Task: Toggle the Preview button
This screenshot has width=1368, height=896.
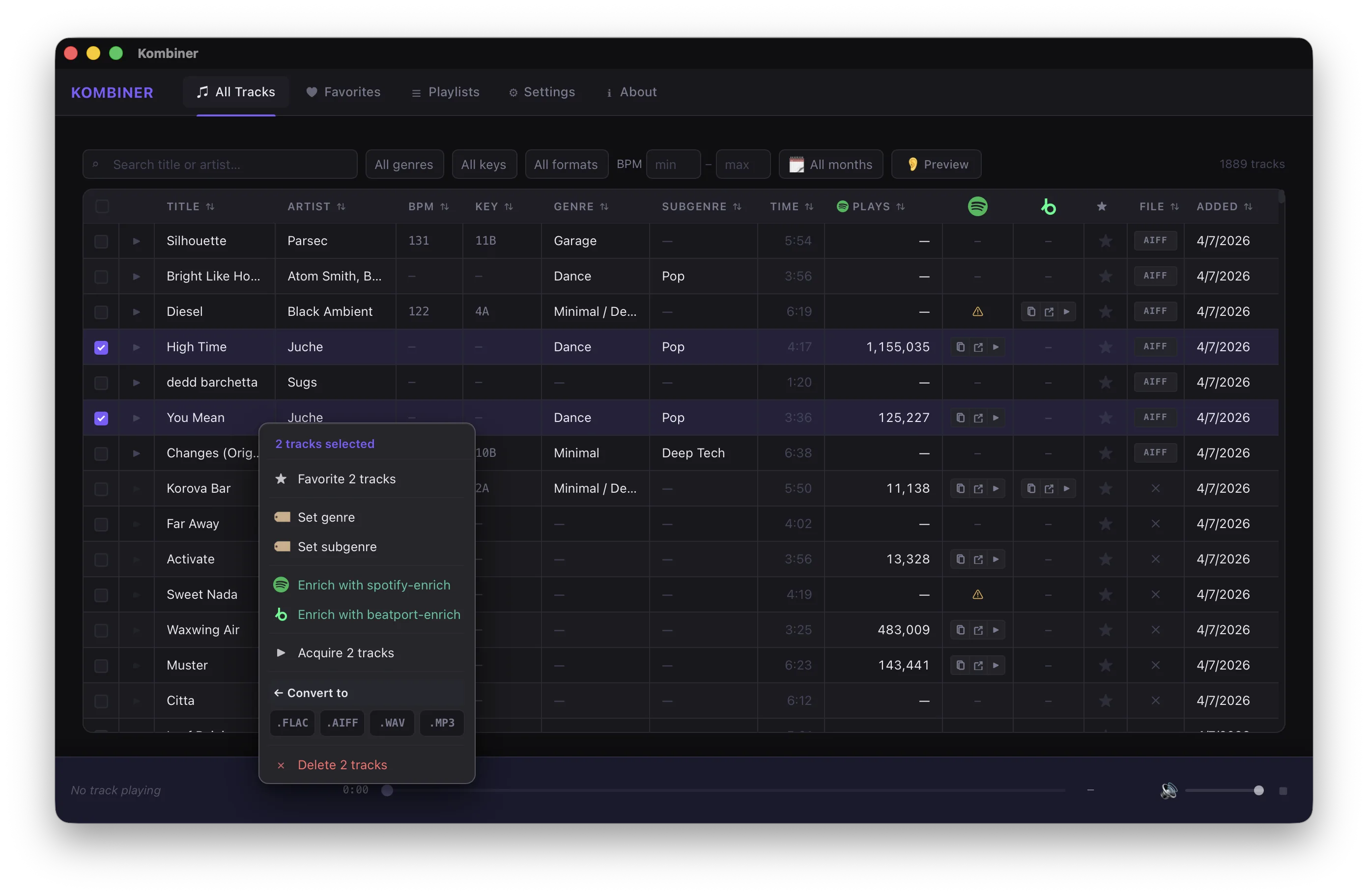Action: coord(936,165)
